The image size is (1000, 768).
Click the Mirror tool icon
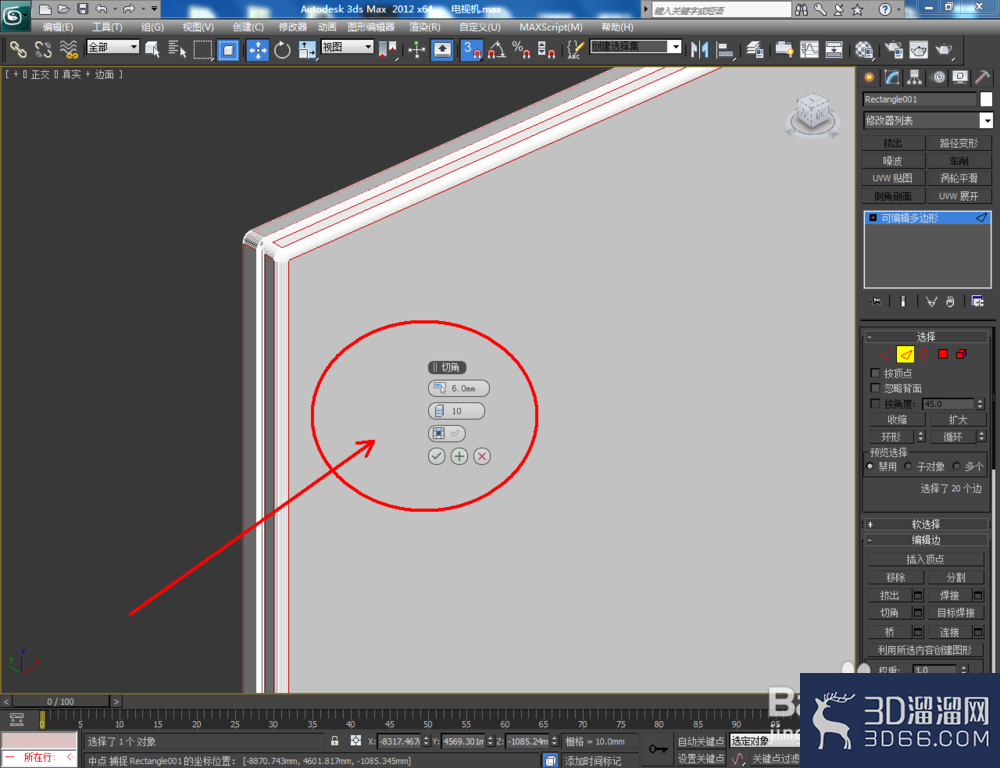(x=700, y=49)
